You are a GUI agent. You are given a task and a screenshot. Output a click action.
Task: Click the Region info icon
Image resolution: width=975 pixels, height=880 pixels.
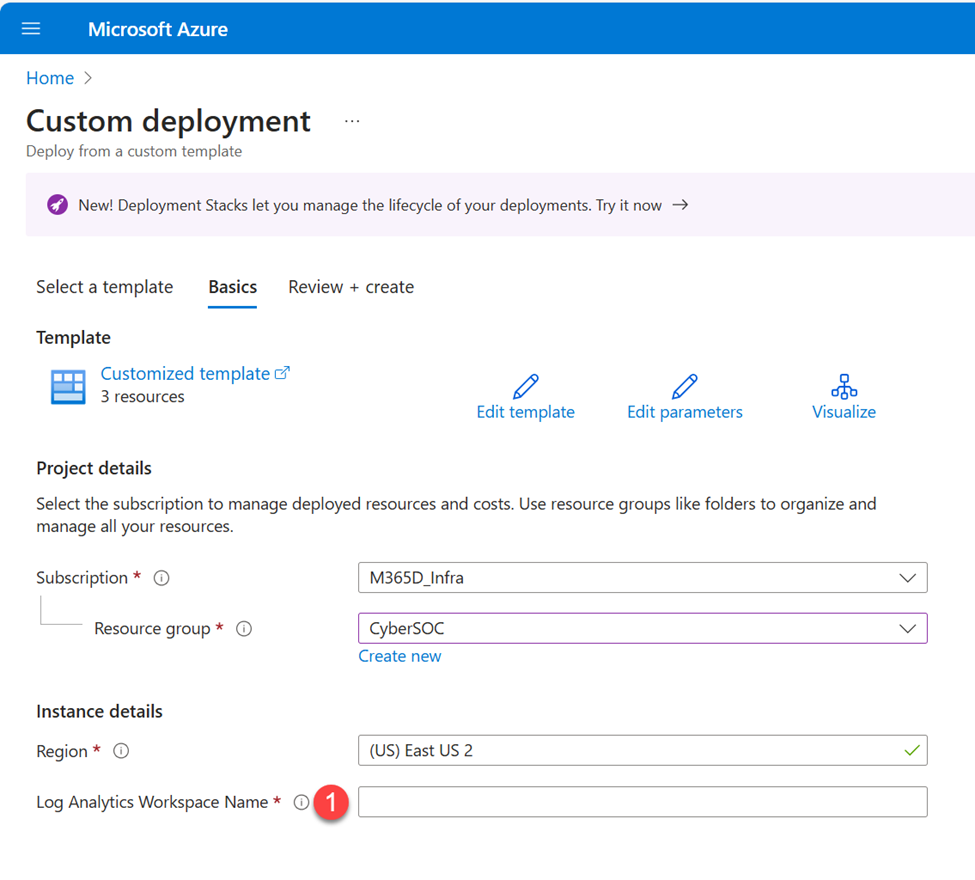point(121,751)
